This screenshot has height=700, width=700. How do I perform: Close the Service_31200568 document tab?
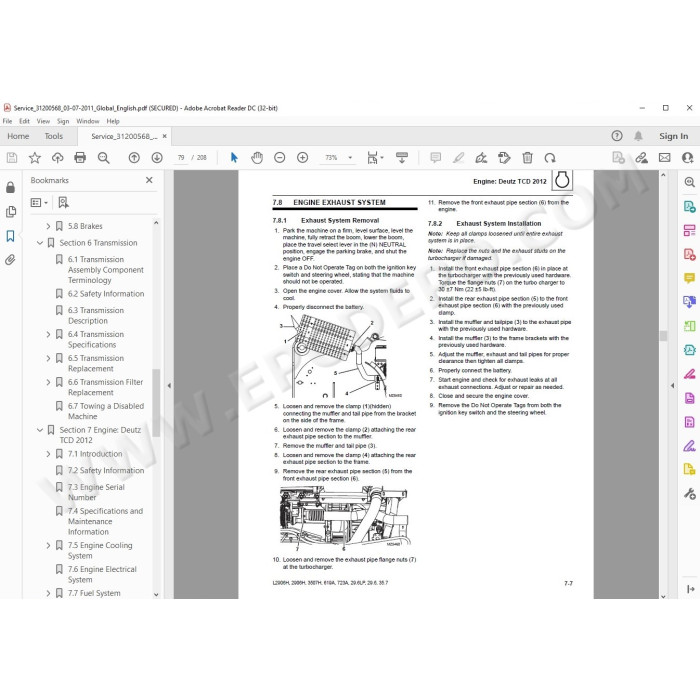165,136
